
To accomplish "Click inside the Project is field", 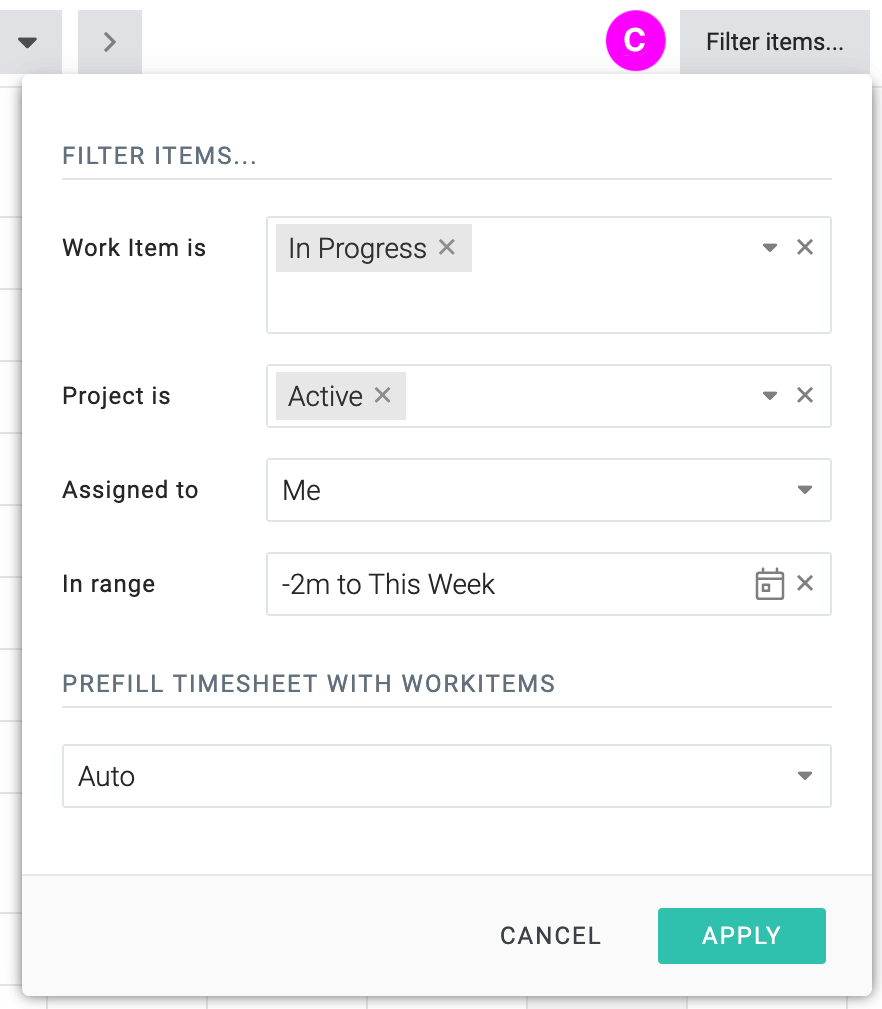I will pos(549,396).
